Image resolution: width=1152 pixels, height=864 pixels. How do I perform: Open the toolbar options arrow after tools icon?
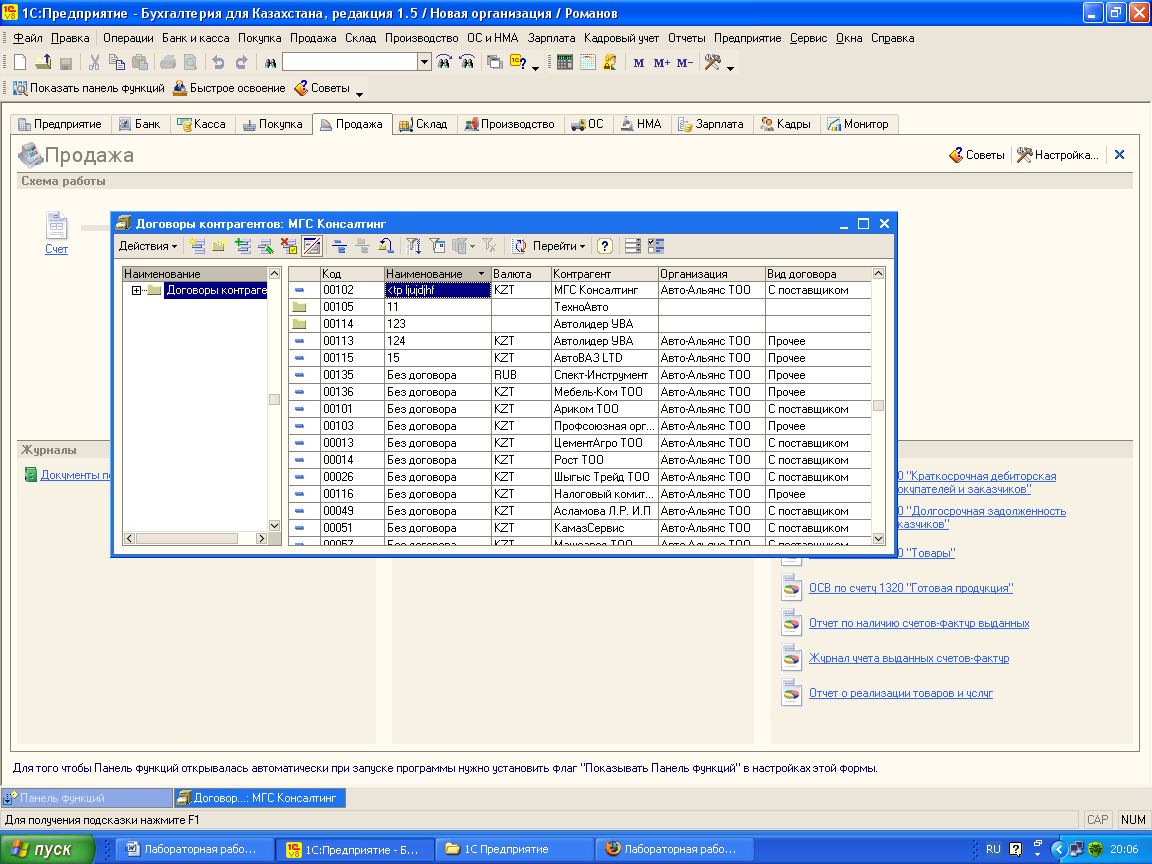[x=730, y=68]
